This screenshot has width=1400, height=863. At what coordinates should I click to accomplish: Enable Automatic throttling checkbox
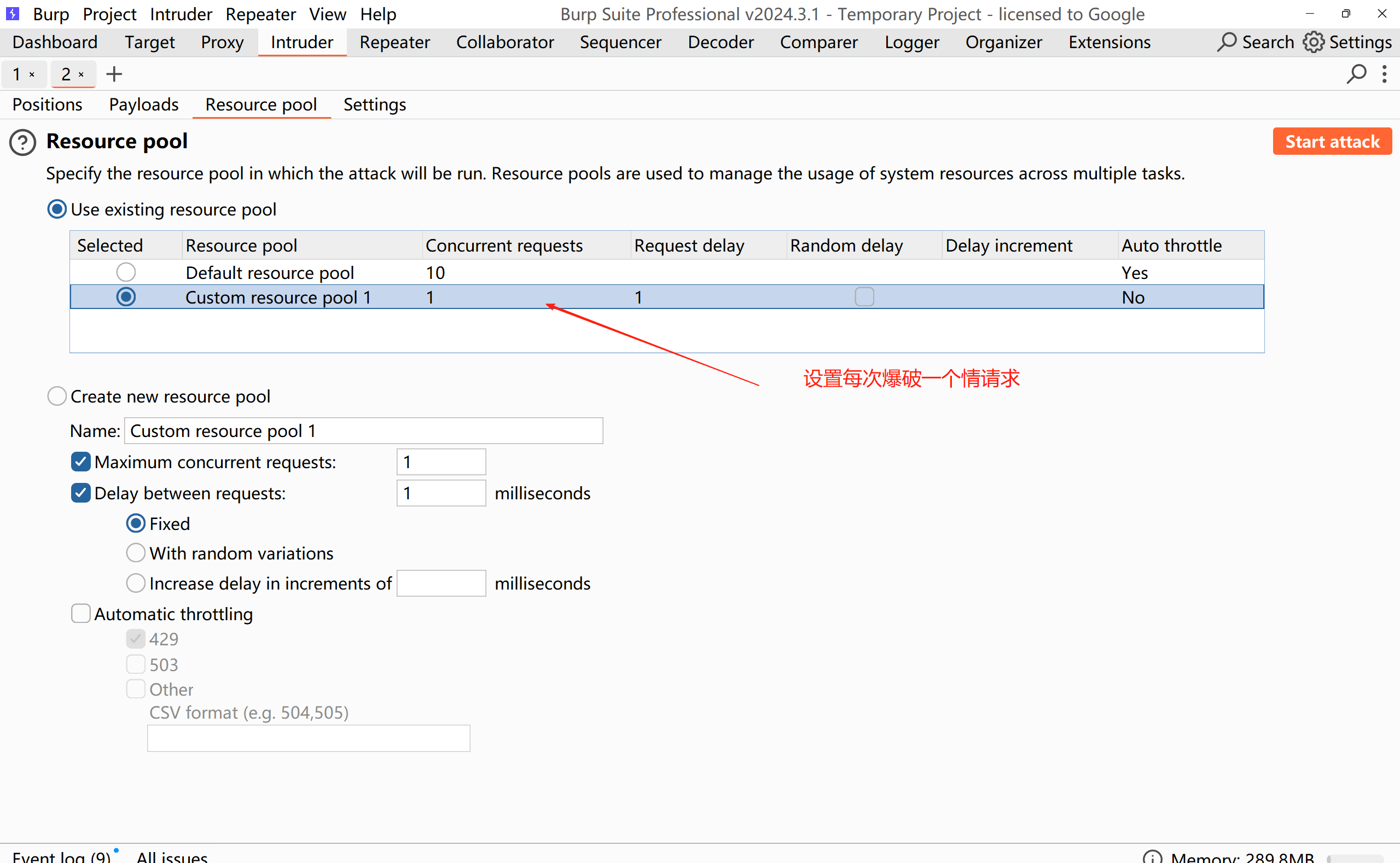click(80, 614)
